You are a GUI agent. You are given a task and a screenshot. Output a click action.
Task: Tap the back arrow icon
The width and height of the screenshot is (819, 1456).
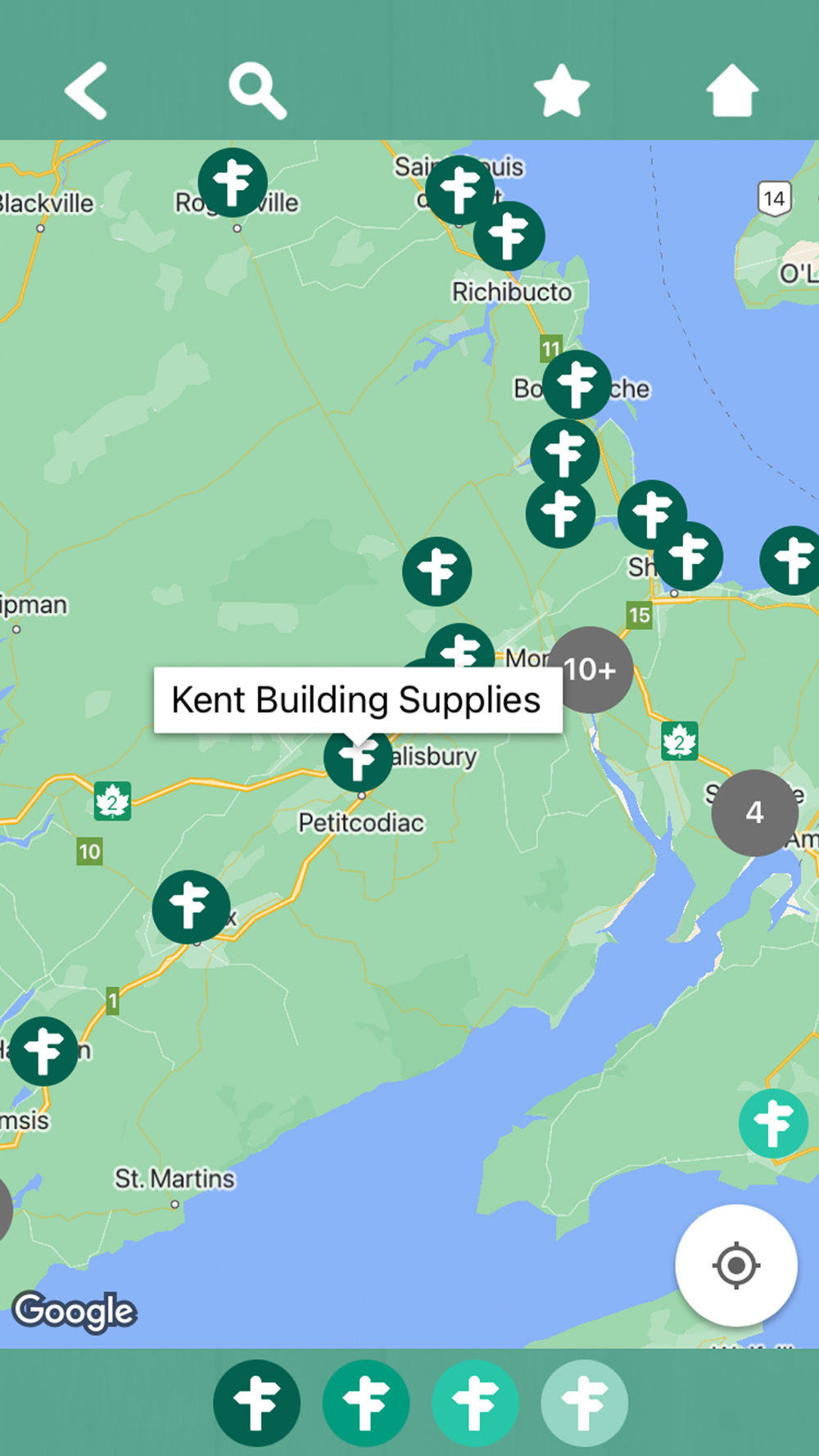pyautogui.click(x=87, y=91)
